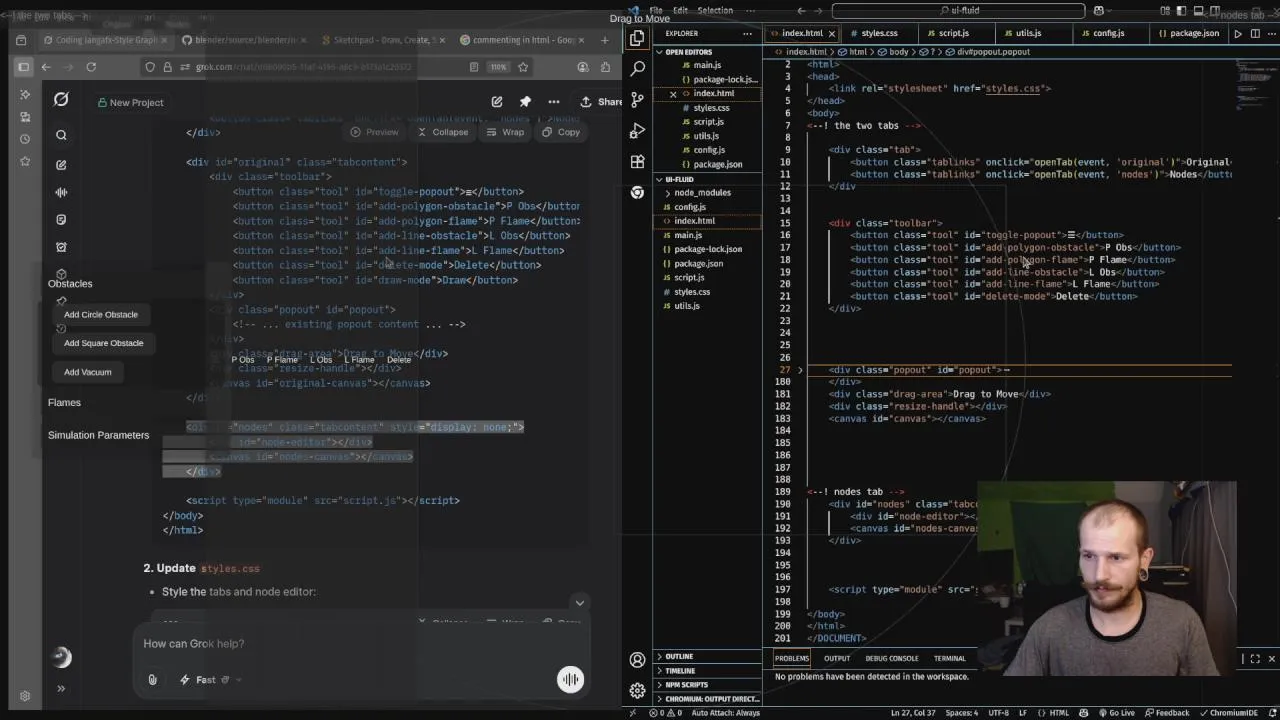Toggle Auto Attach: Always in status bar
Screen dimensions: 1280x720
[x=725, y=713]
